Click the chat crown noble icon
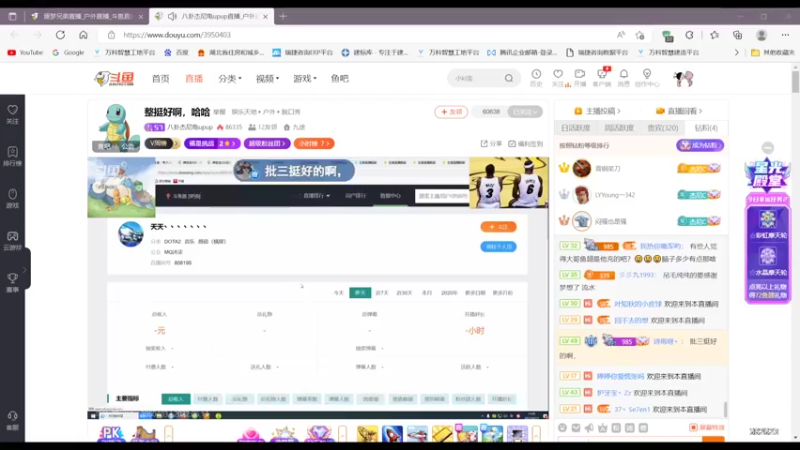This screenshot has width=800, height=450. (603, 428)
